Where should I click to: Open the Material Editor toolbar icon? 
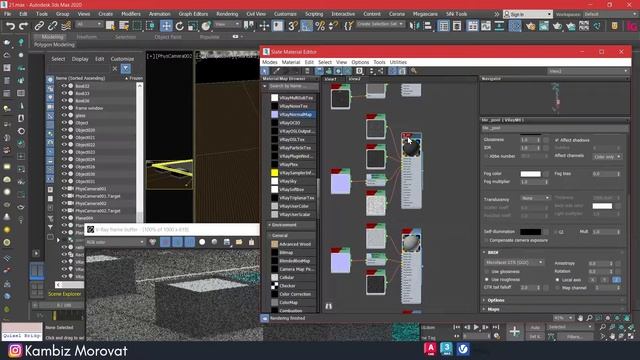click(x=515, y=26)
